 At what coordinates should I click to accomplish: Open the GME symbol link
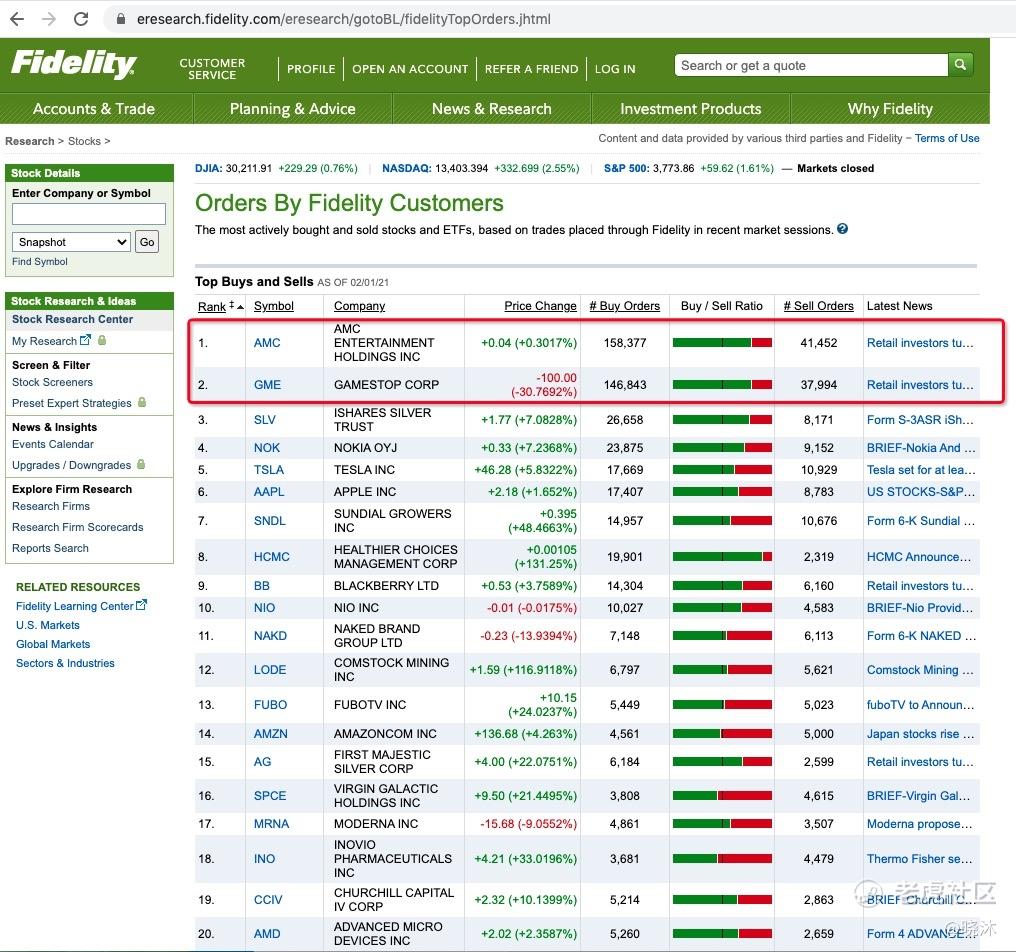[x=267, y=385]
